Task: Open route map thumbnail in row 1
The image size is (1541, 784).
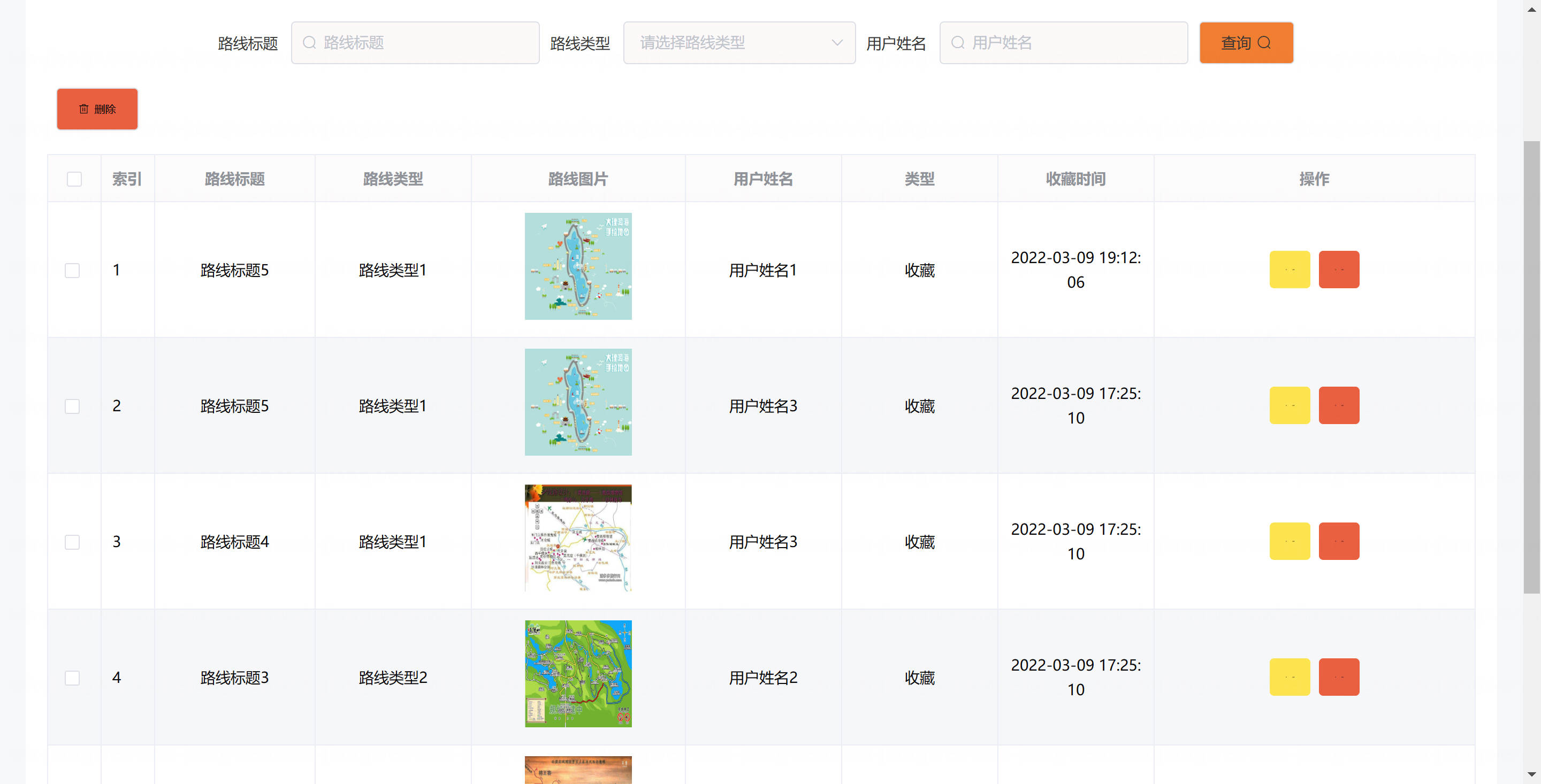Action: 578,266
